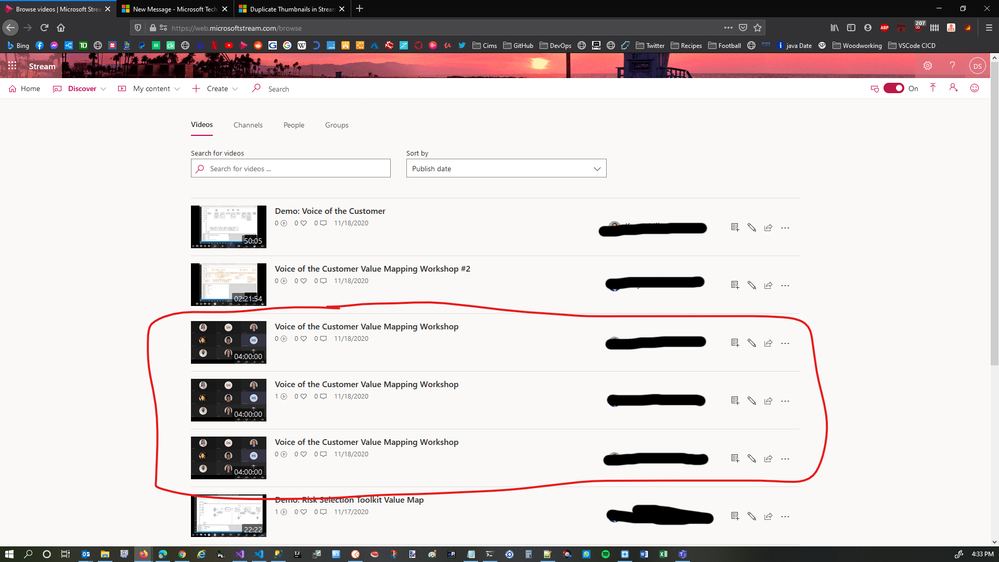Click the upload video arrow icon
This screenshot has height=562, width=999.
tap(933, 88)
